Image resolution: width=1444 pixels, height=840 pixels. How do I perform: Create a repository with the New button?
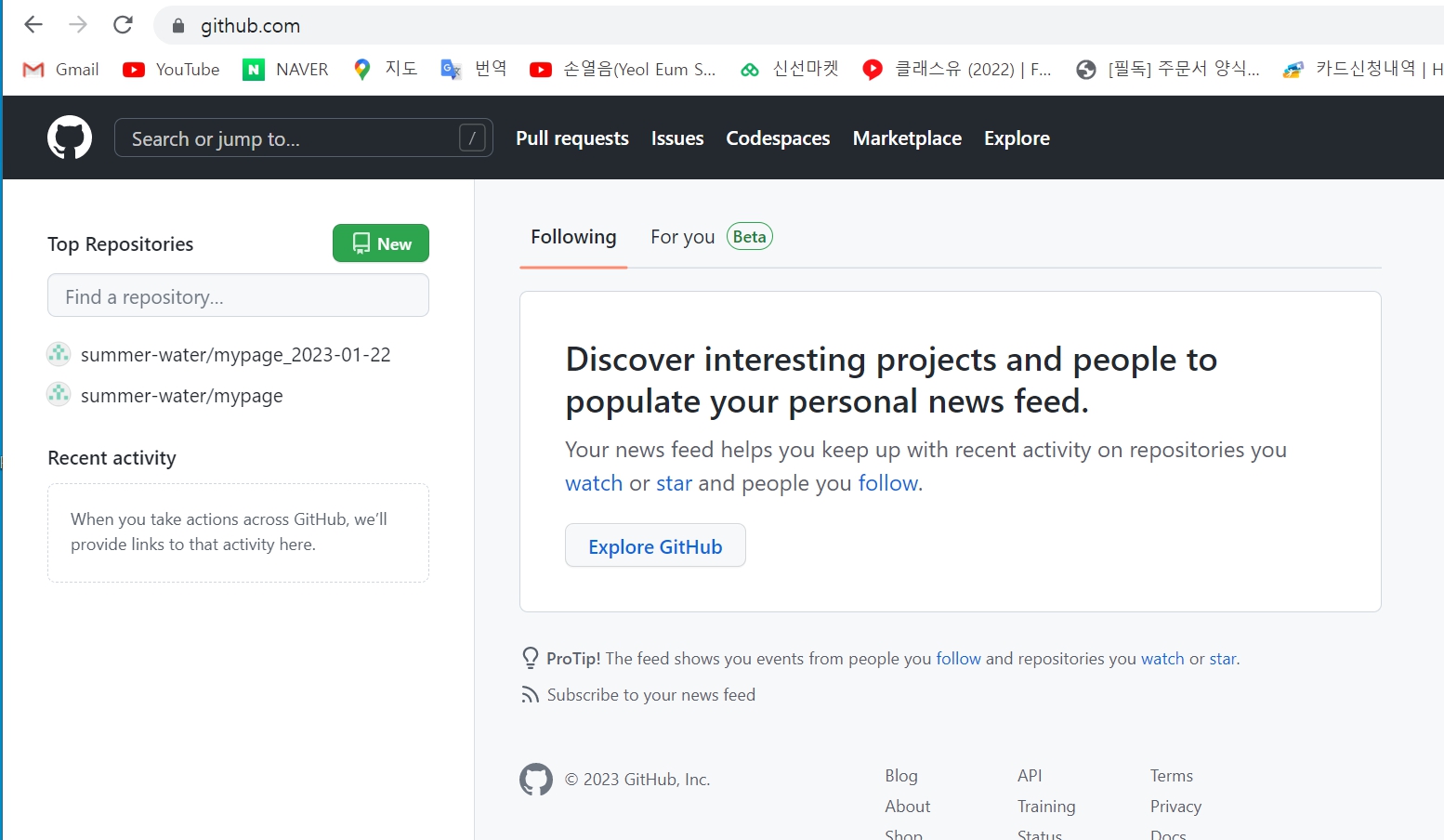[381, 243]
